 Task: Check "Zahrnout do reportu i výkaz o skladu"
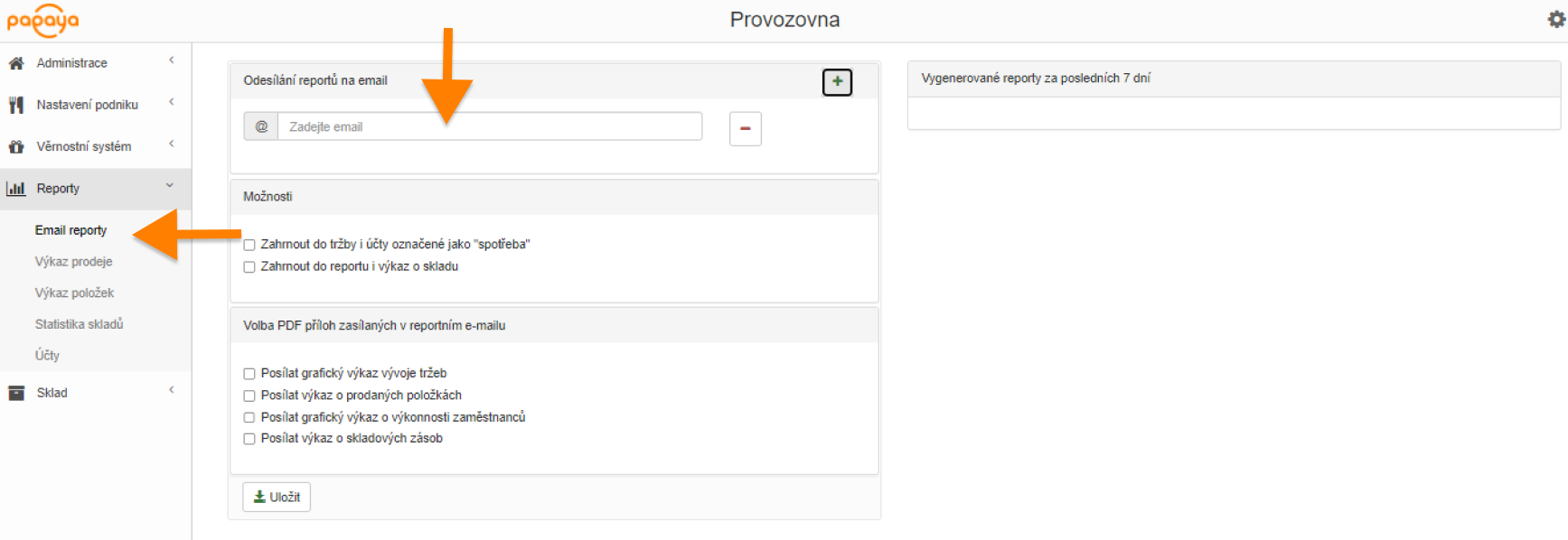tap(249, 267)
